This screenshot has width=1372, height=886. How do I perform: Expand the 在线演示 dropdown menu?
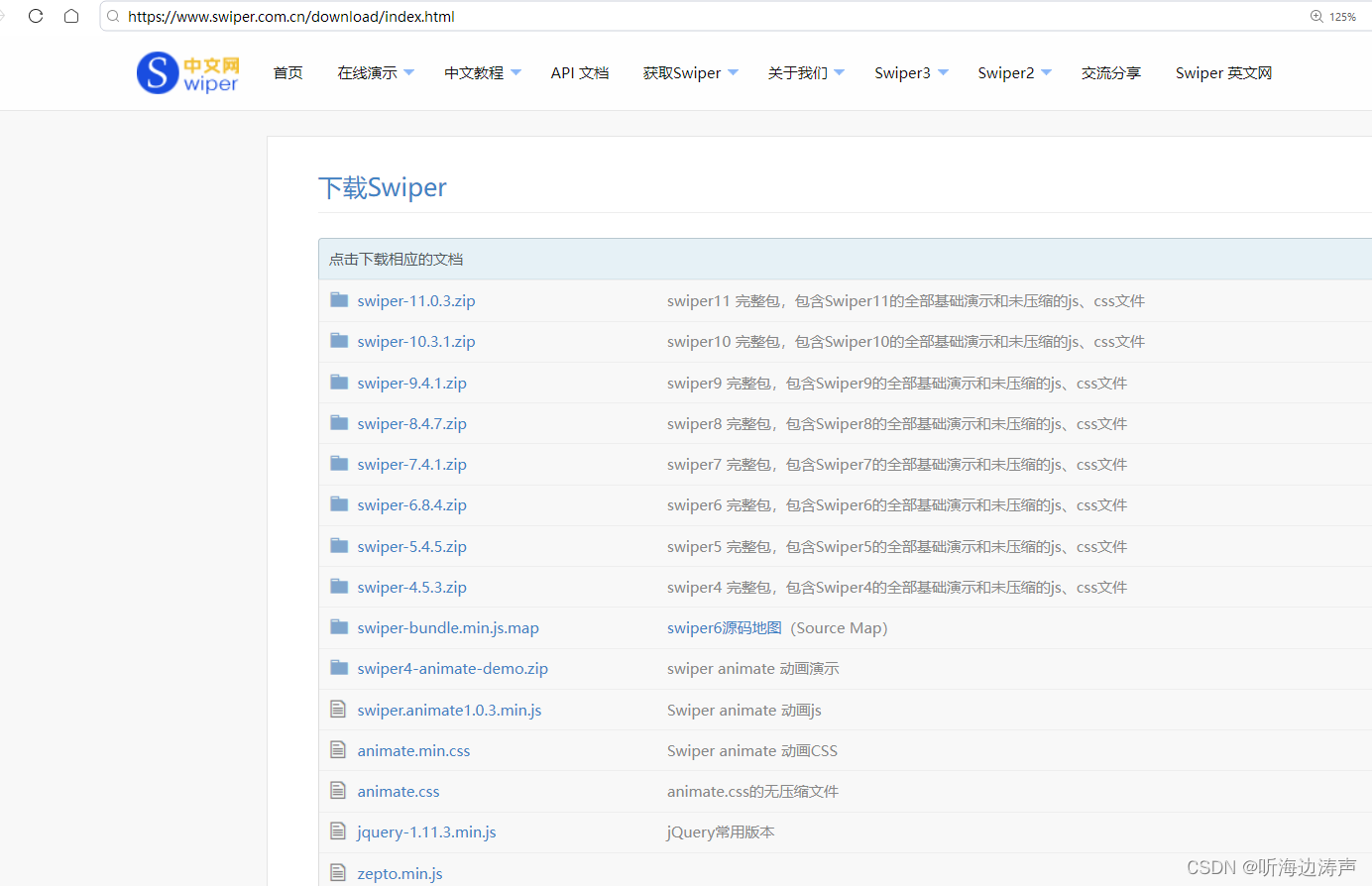(x=376, y=72)
